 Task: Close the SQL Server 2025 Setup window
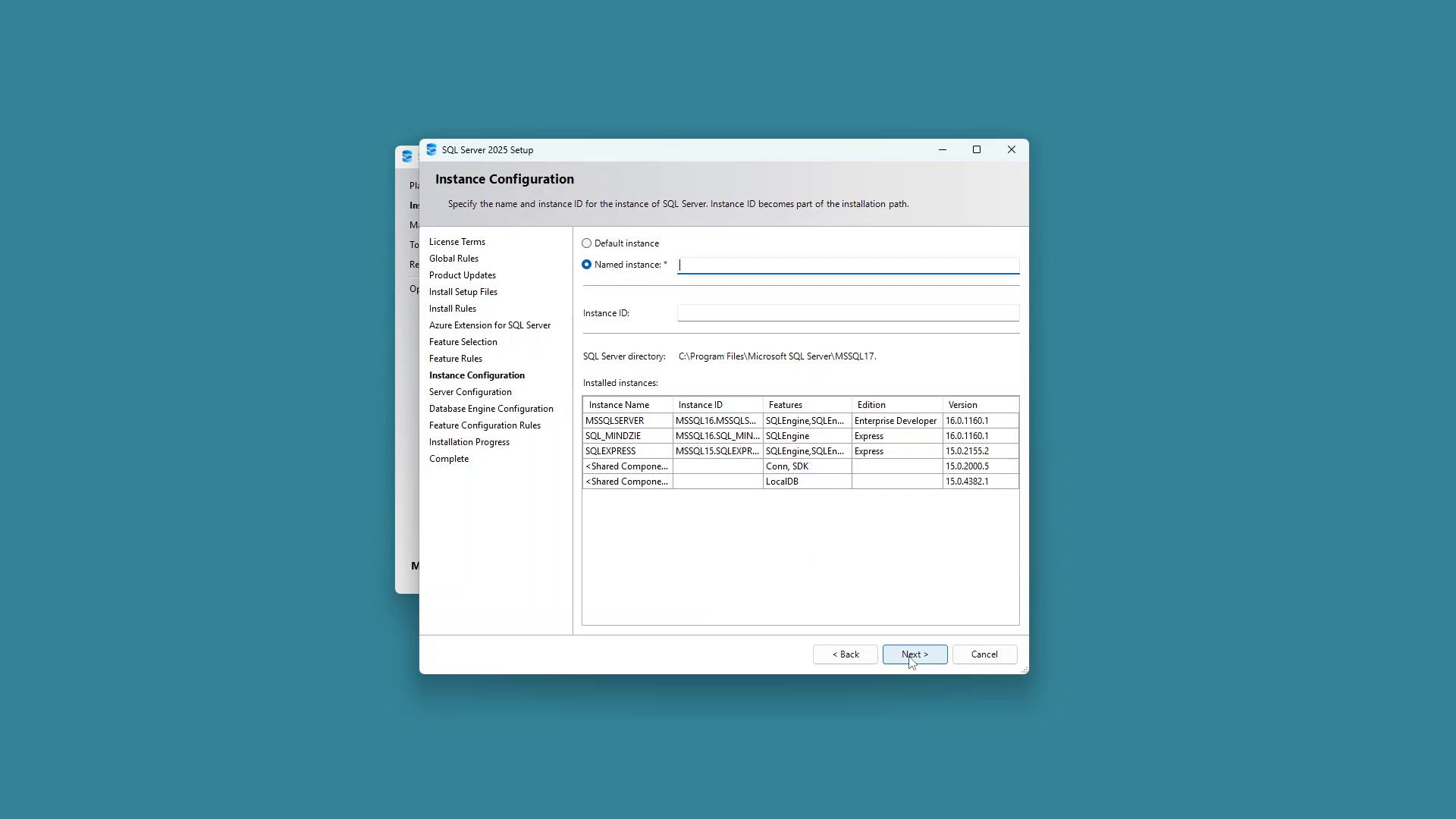tap(1011, 149)
